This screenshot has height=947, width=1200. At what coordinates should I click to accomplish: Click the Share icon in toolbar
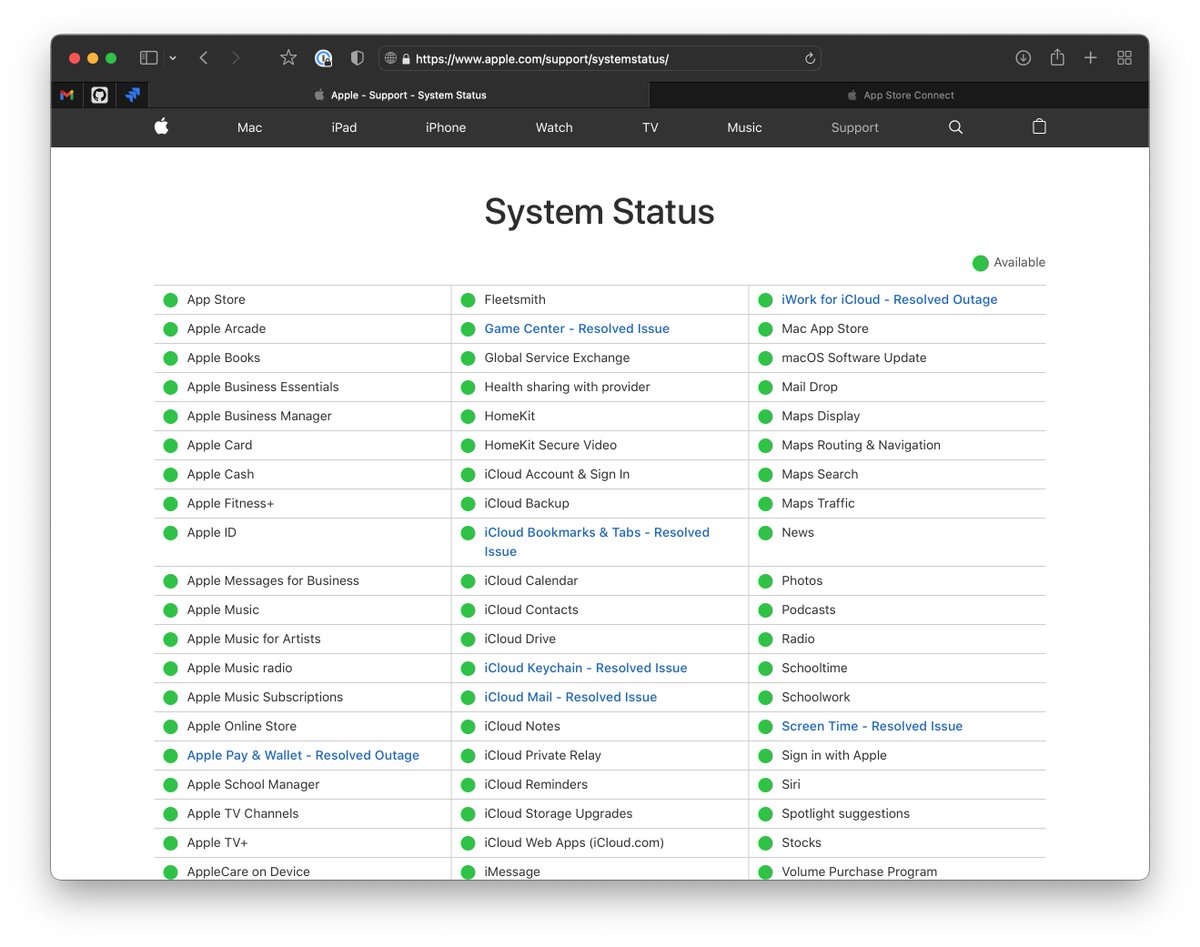(x=1057, y=58)
